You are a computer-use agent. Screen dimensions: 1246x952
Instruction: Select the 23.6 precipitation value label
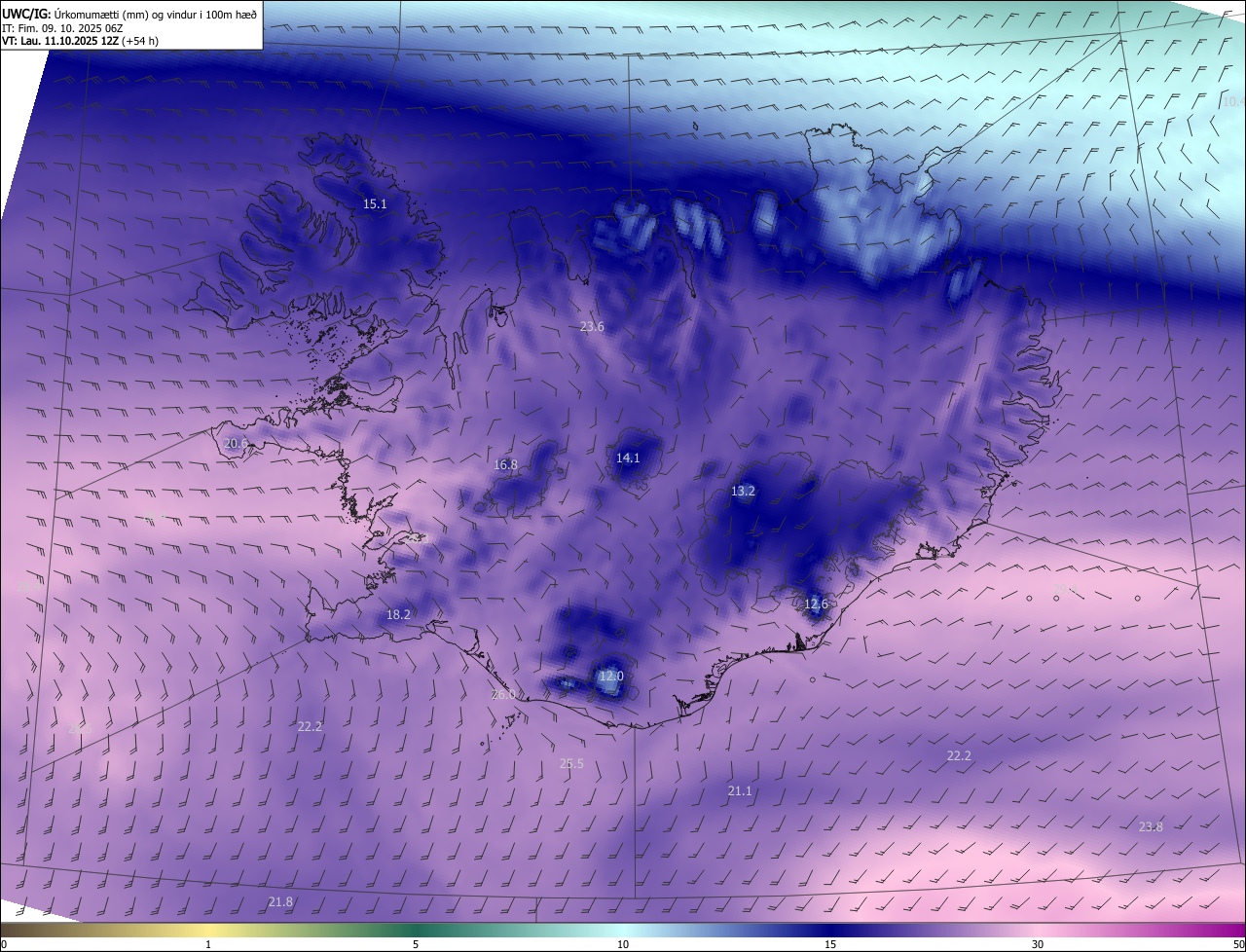point(592,327)
